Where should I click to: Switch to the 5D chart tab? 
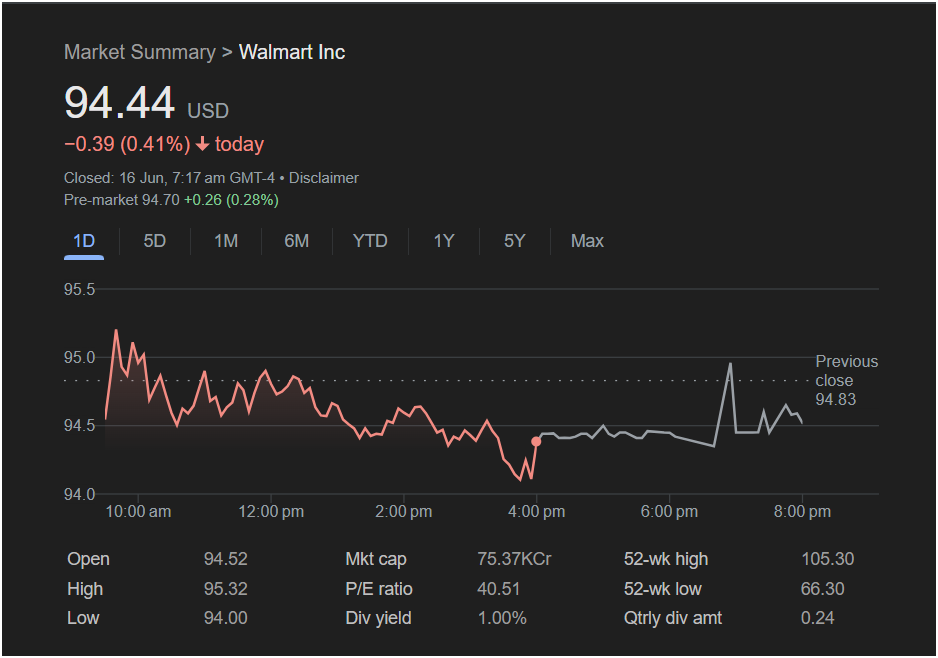click(x=154, y=241)
